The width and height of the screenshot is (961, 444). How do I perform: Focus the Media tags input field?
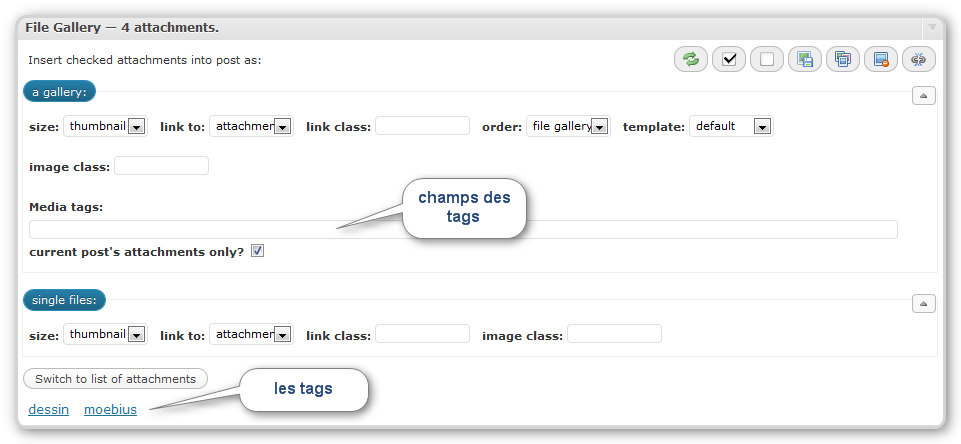pyautogui.click(x=463, y=229)
